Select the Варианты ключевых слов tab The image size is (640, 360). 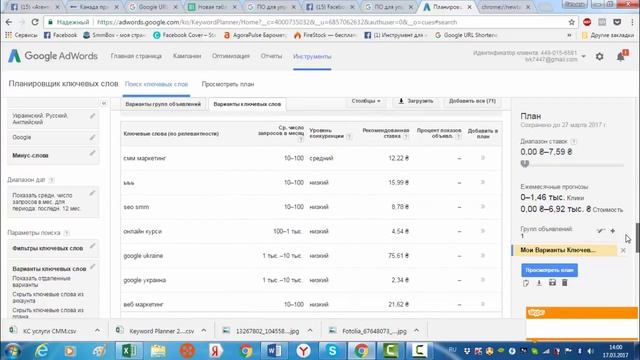pos(247,104)
